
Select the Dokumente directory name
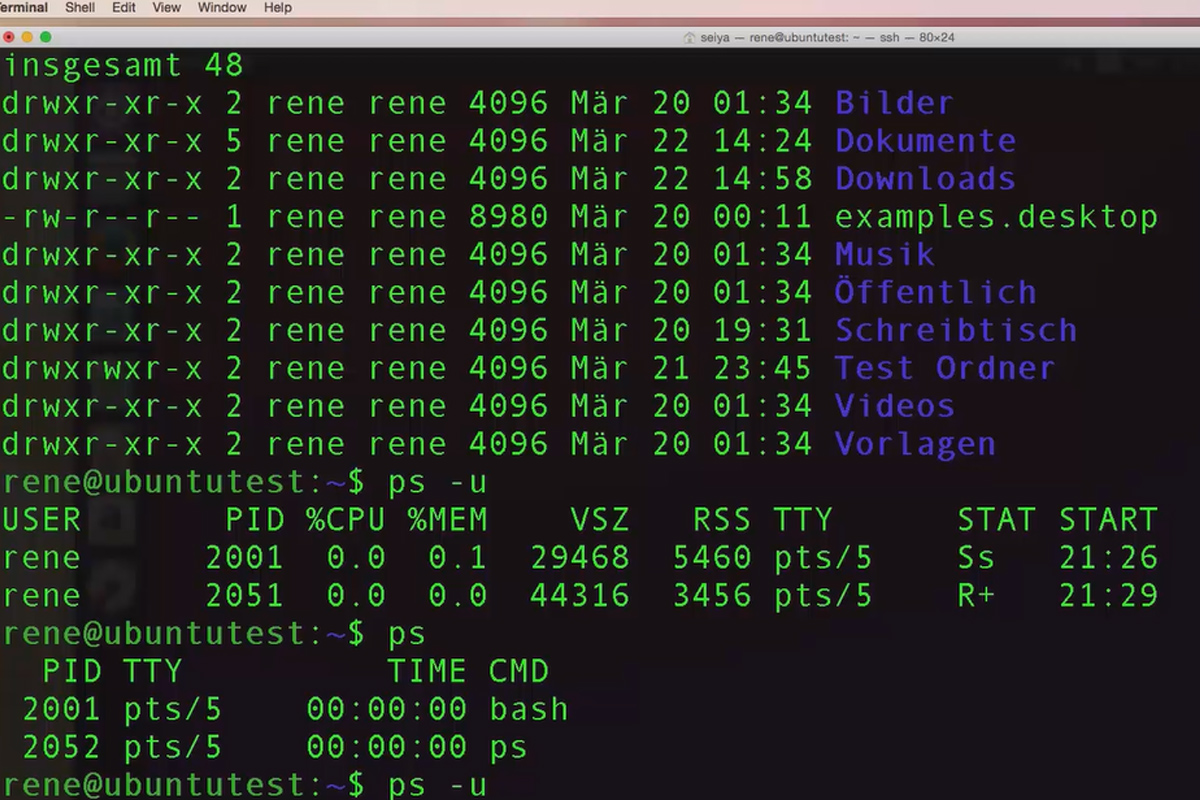coord(924,140)
